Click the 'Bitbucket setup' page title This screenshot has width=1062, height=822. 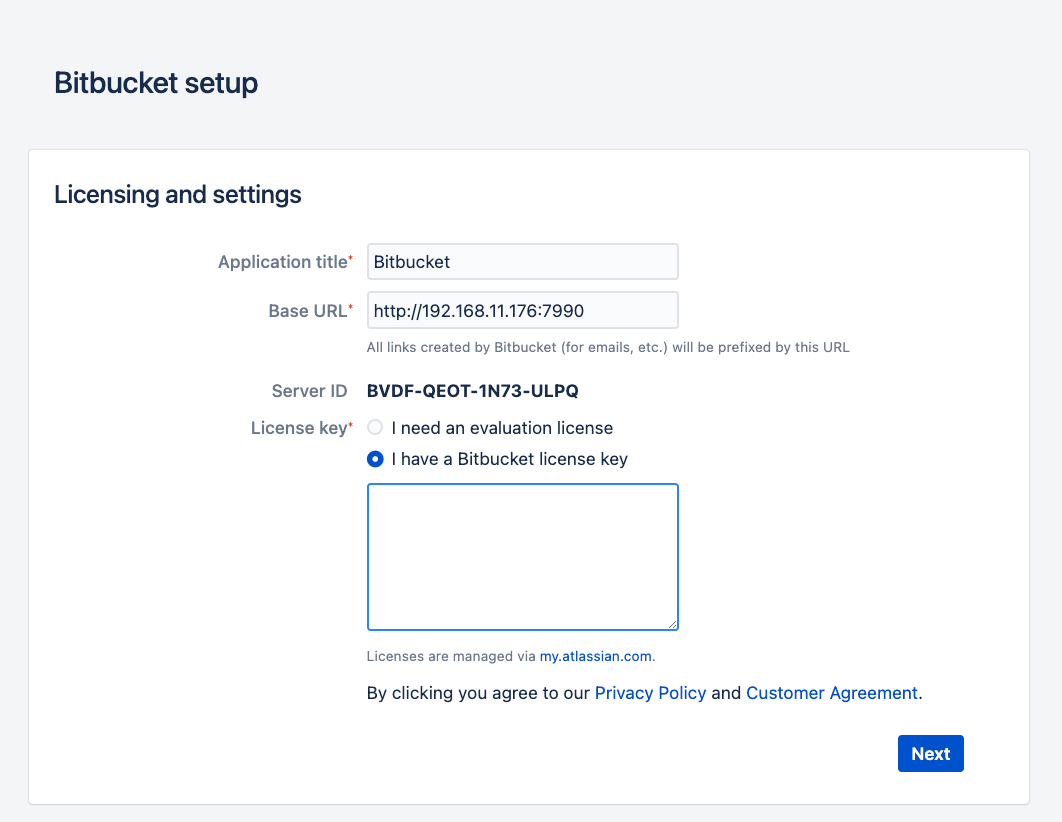point(156,83)
